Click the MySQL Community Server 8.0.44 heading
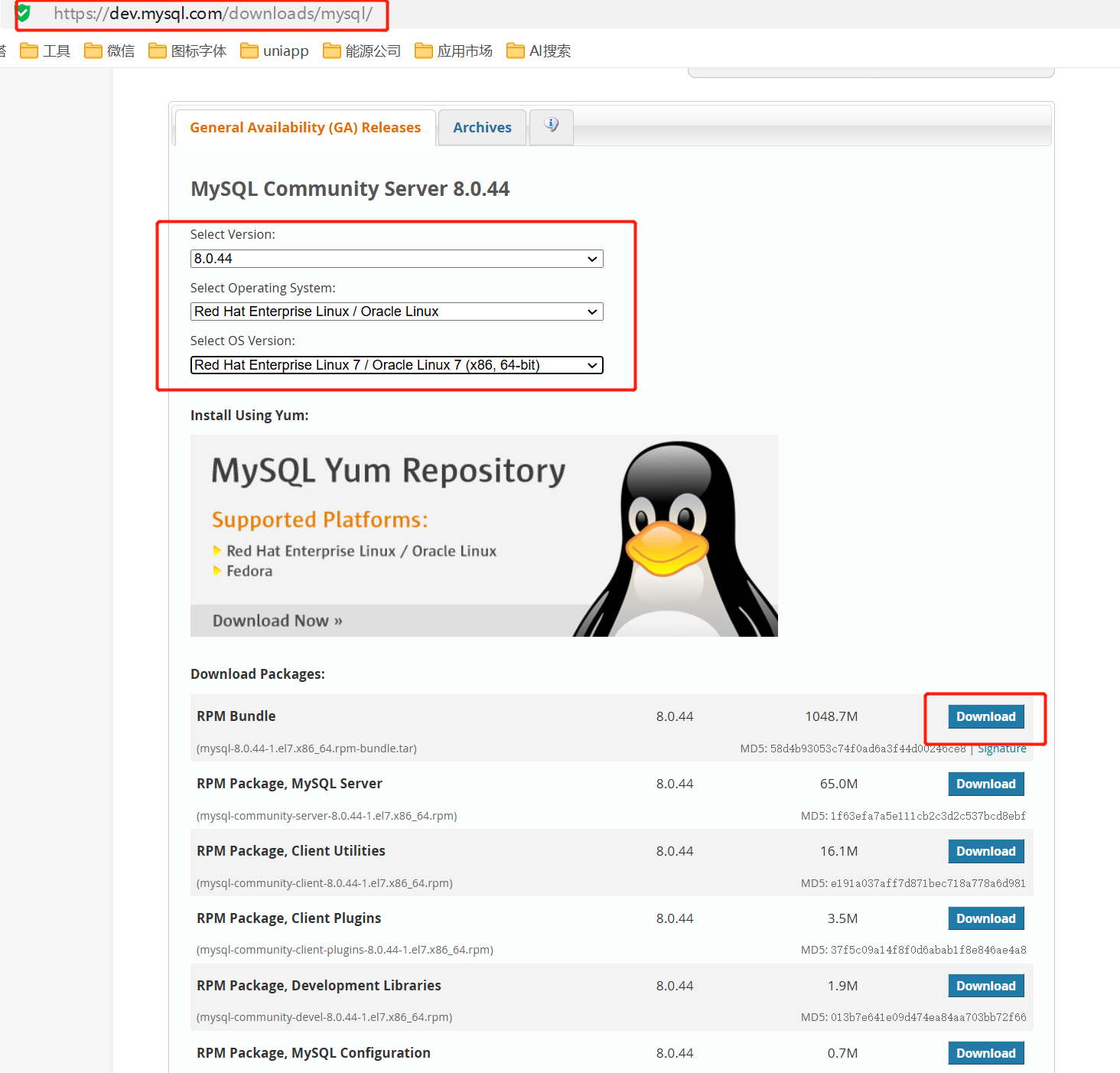This screenshot has width=1120, height=1073. pos(350,189)
